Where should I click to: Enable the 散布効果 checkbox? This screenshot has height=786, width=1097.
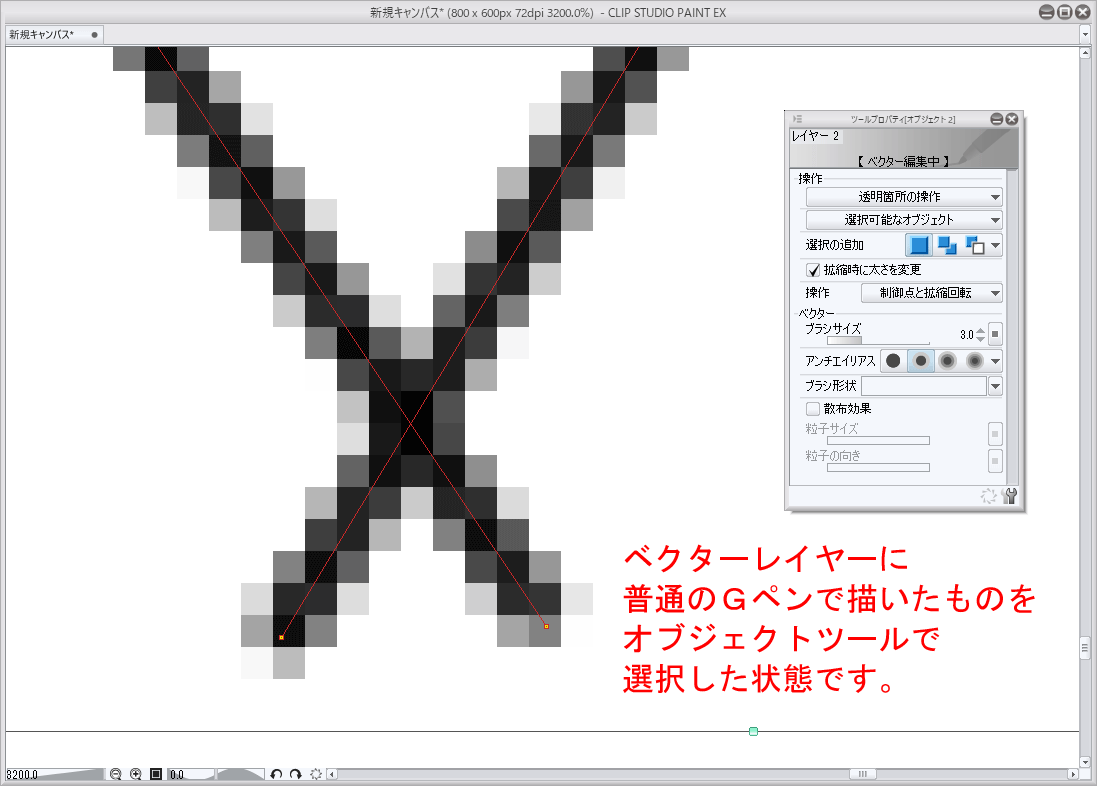pyautogui.click(x=813, y=409)
